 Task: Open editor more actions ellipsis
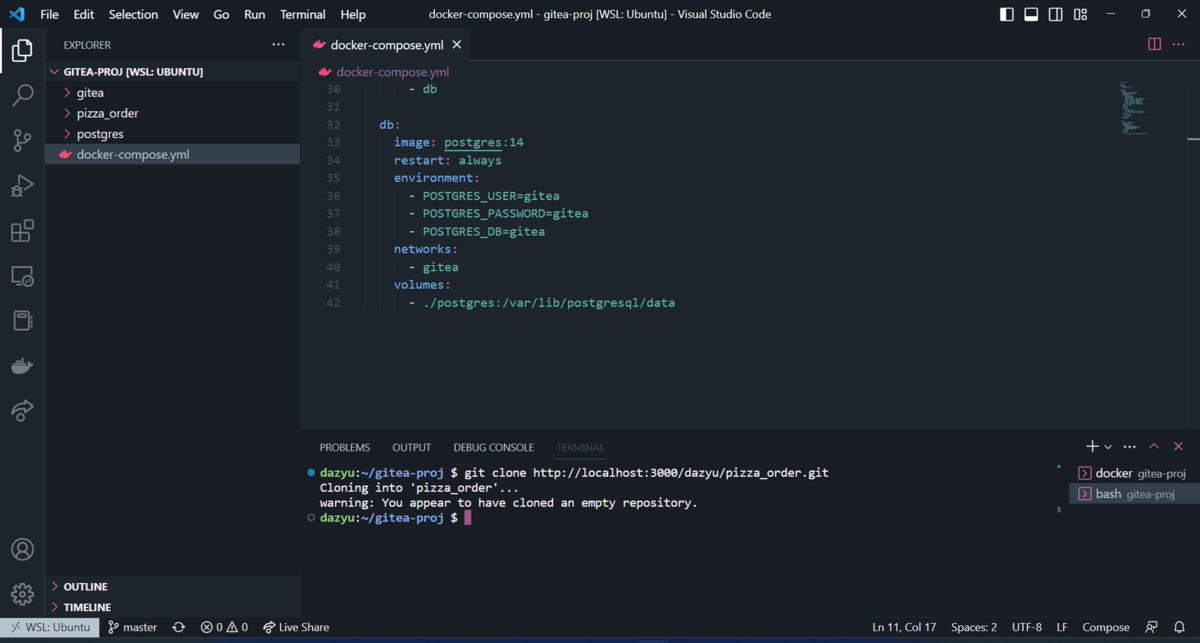coord(1179,45)
